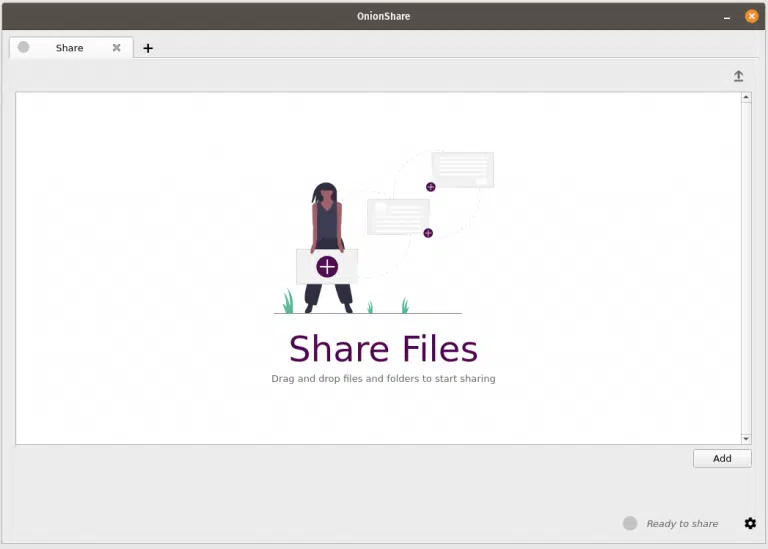Screen dimensions: 768x549
Task: Click the gray status circle in Share tab
Action: (24, 47)
